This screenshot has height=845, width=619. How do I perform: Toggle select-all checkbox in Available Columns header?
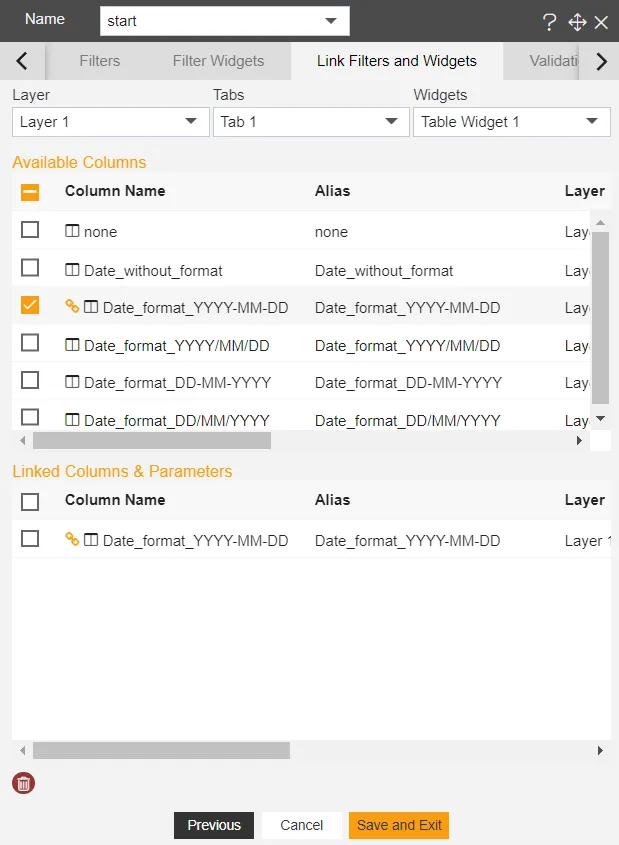[x=30, y=192]
